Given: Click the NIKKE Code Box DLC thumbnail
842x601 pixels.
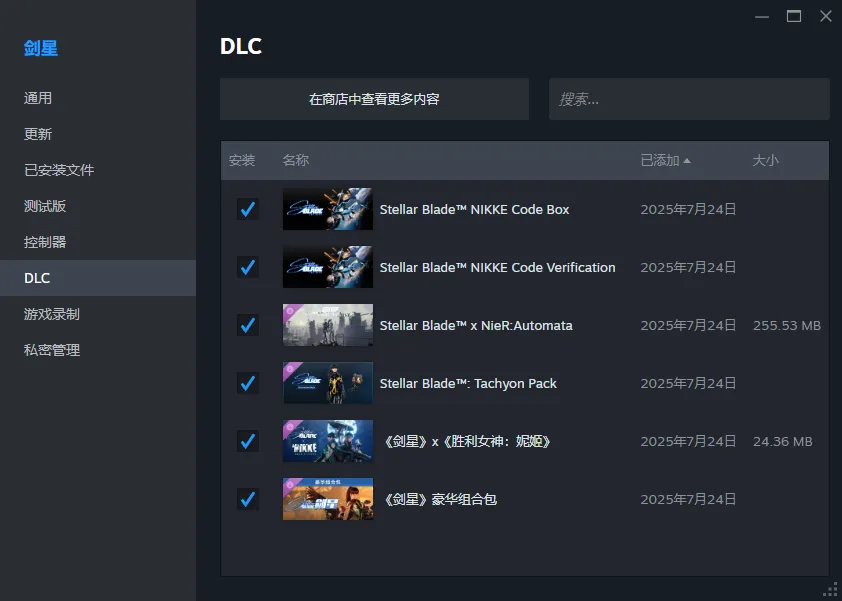Looking at the screenshot, I should pos(327,209).
